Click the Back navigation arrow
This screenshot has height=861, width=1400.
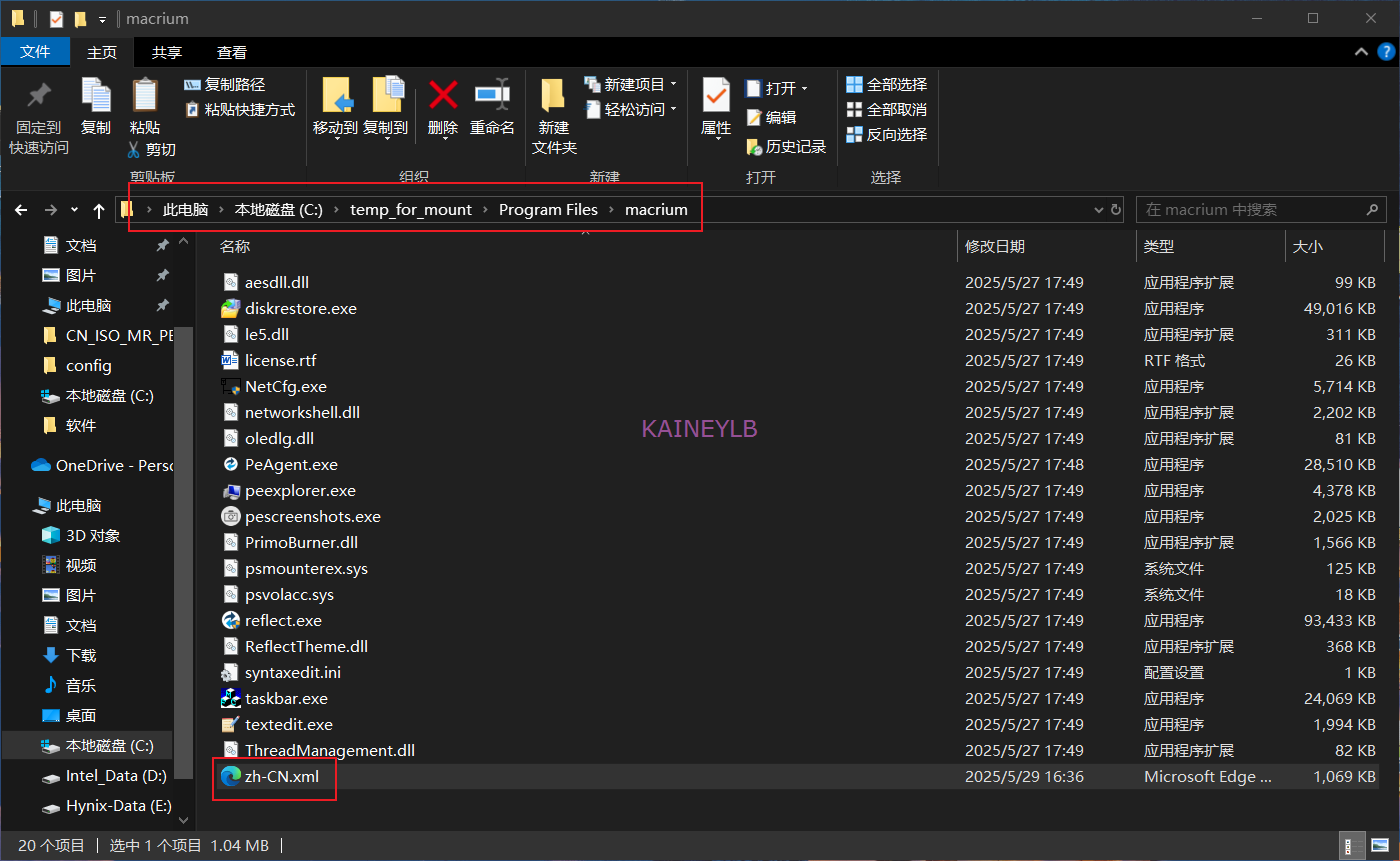tap(21, 210)
